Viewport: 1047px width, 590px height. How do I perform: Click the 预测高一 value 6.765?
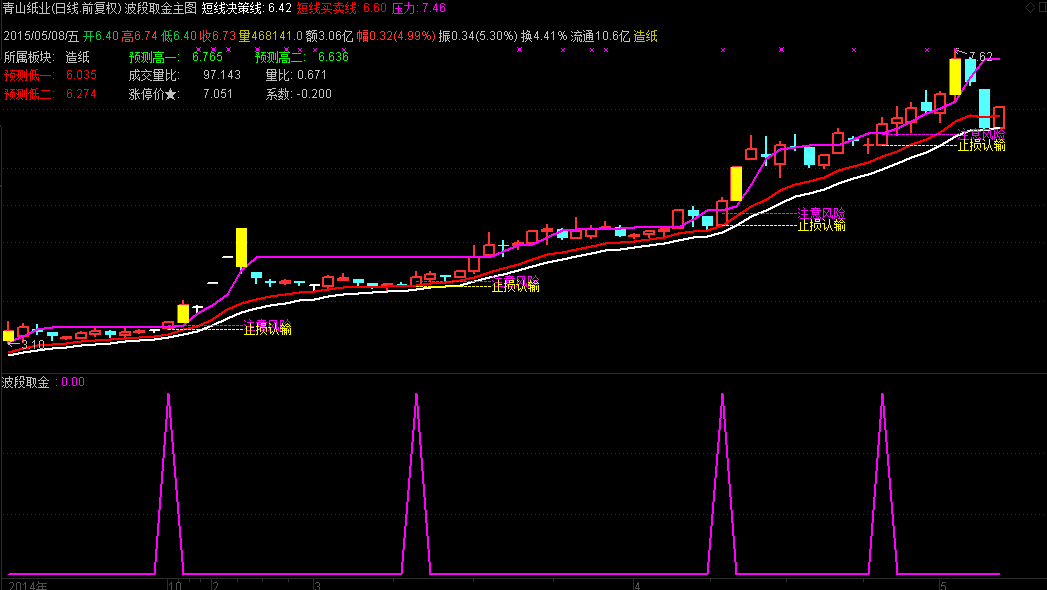[208, 57]
